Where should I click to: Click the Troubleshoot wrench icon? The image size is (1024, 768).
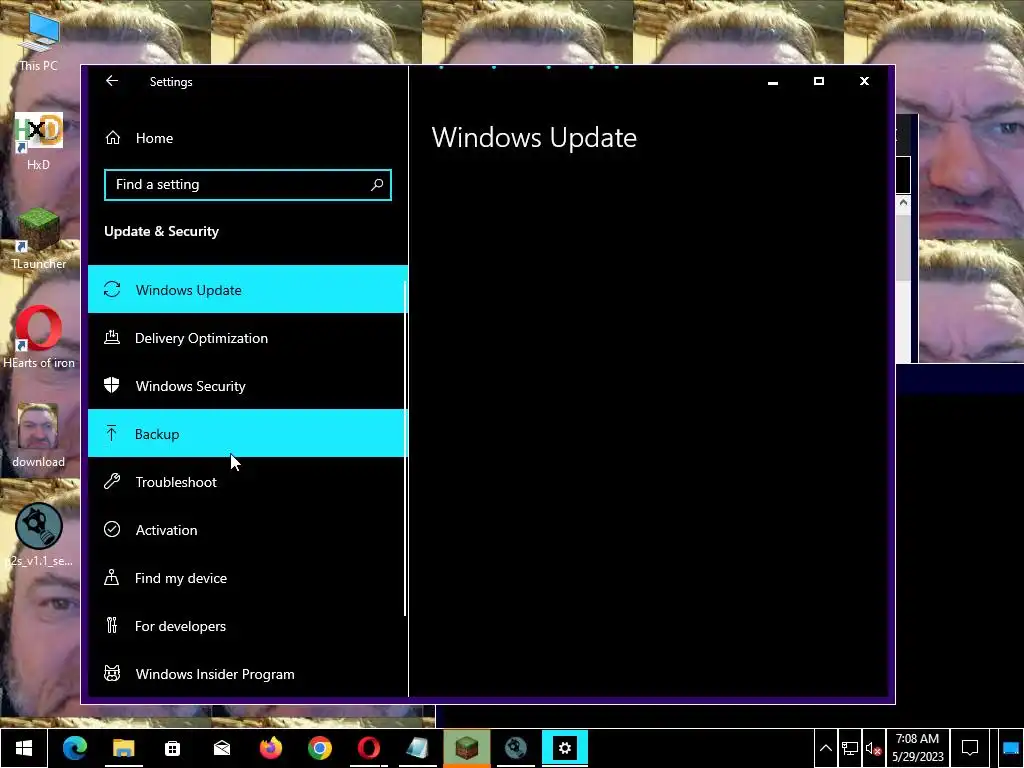click(x=112, y=481)
